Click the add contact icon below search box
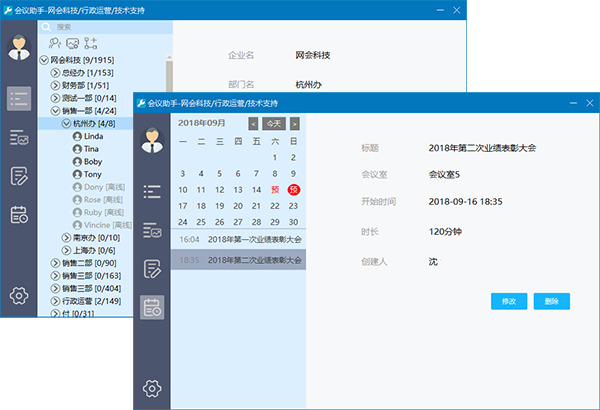The width and height of the screenshot is (600, 410). 55,43
